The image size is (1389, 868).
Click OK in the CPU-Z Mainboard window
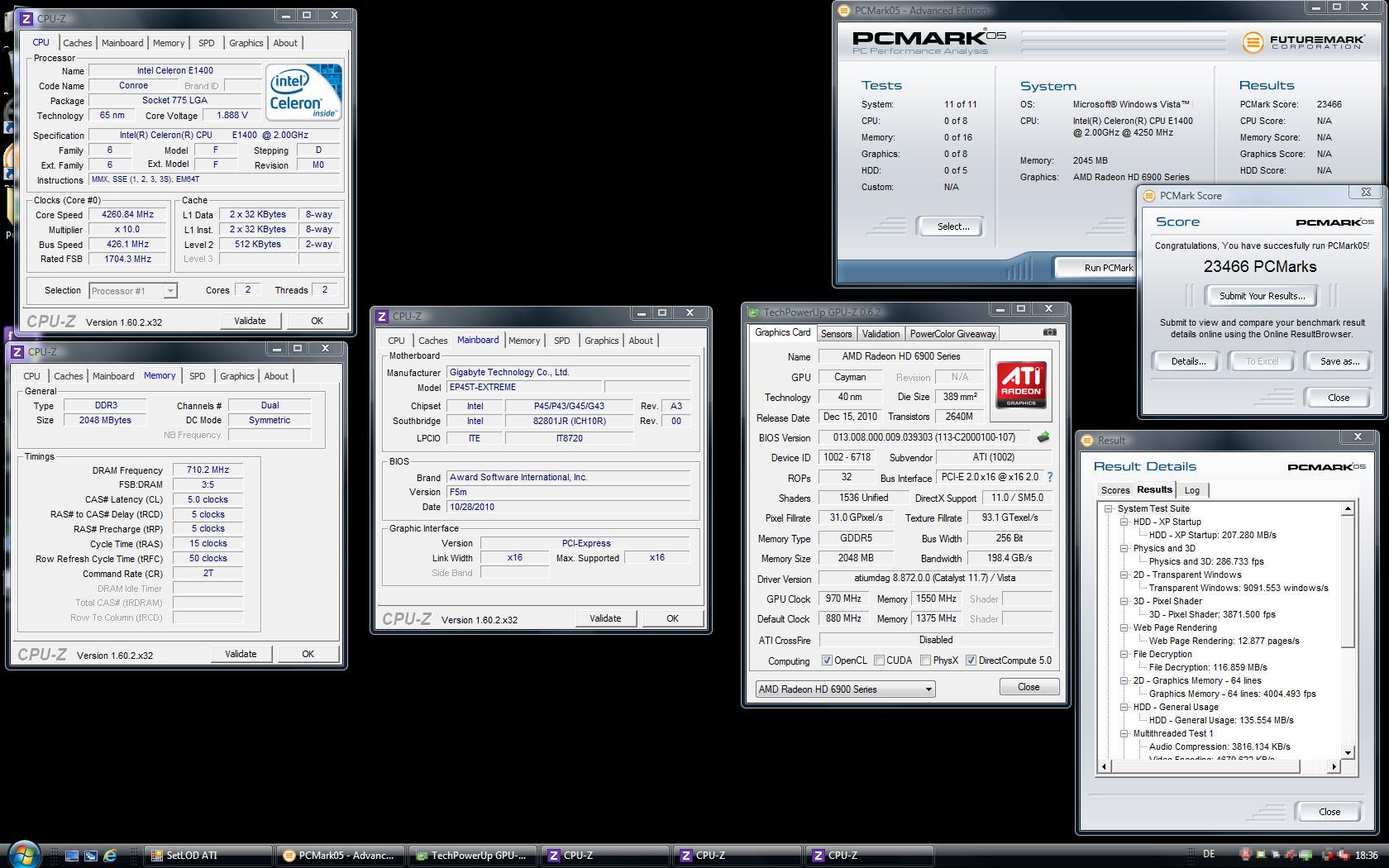[x=672, y=618]
